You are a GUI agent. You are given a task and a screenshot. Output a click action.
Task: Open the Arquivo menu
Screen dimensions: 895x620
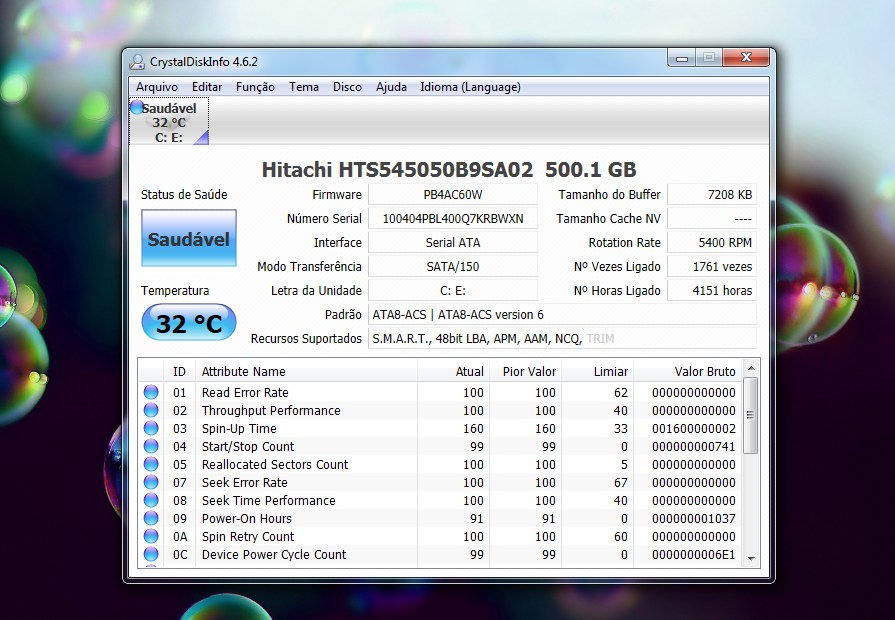[157, 87]
